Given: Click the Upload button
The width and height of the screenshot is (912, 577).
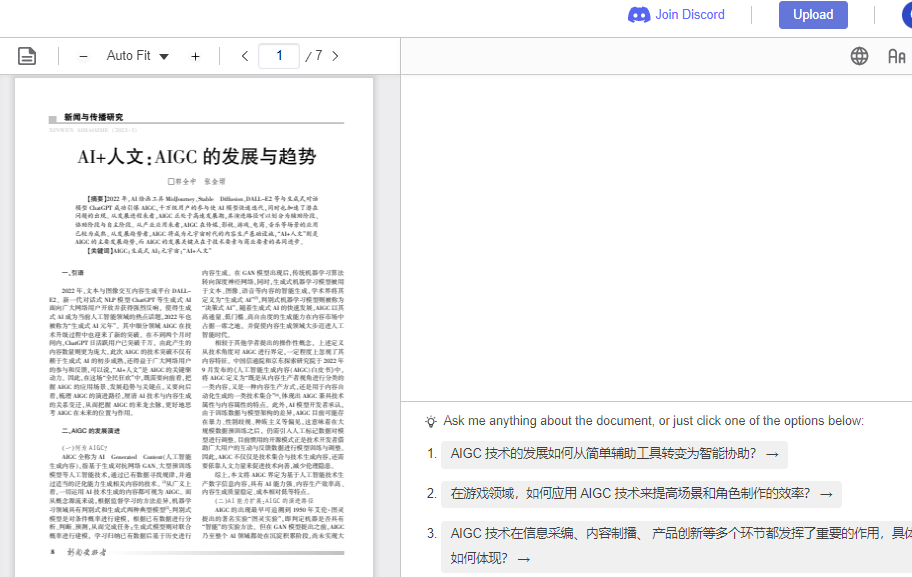Looking at the screenshot, I should tap(813, 14).
